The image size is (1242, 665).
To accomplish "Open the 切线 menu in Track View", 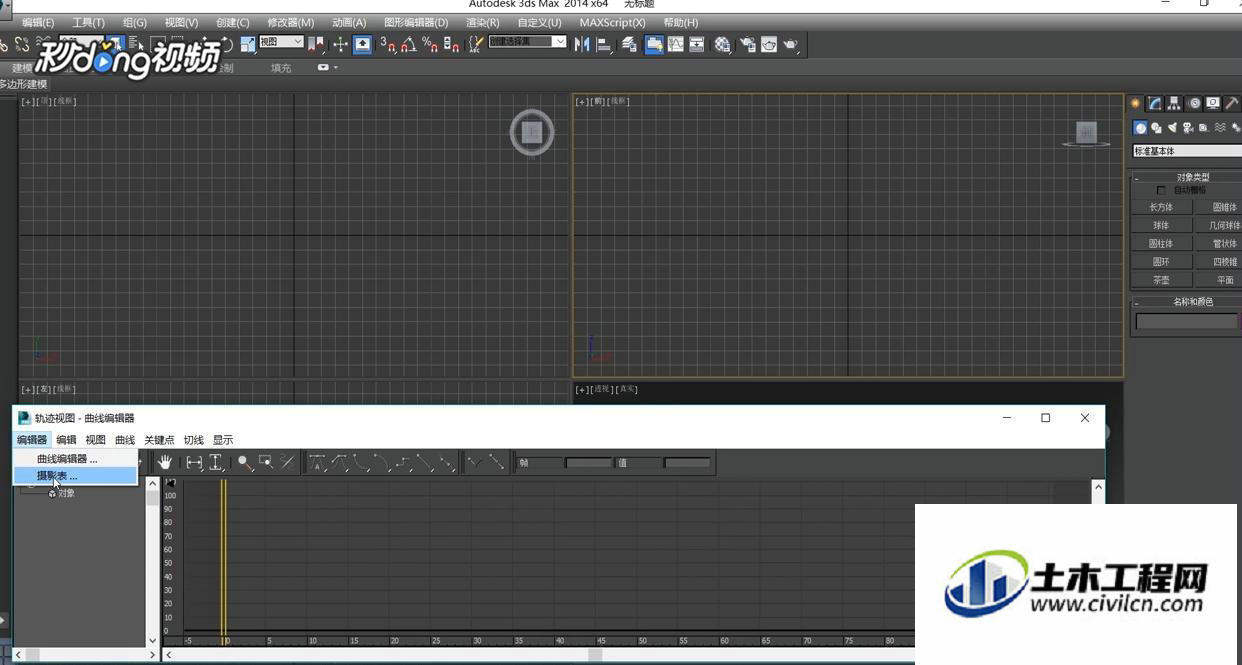I will click(x=193, y=440).
